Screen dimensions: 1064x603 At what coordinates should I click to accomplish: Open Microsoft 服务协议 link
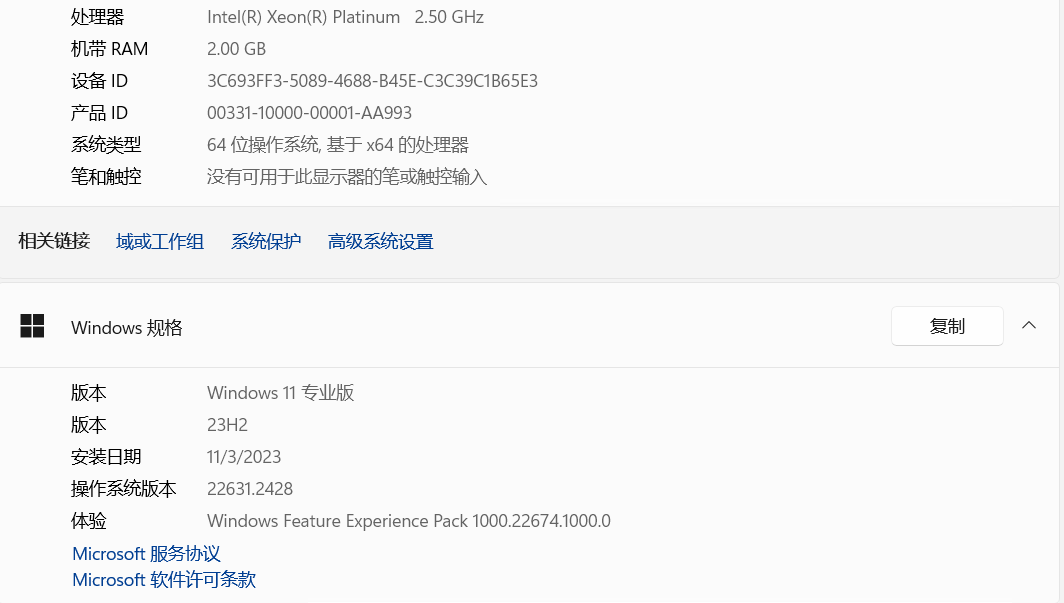coord(147,553)
